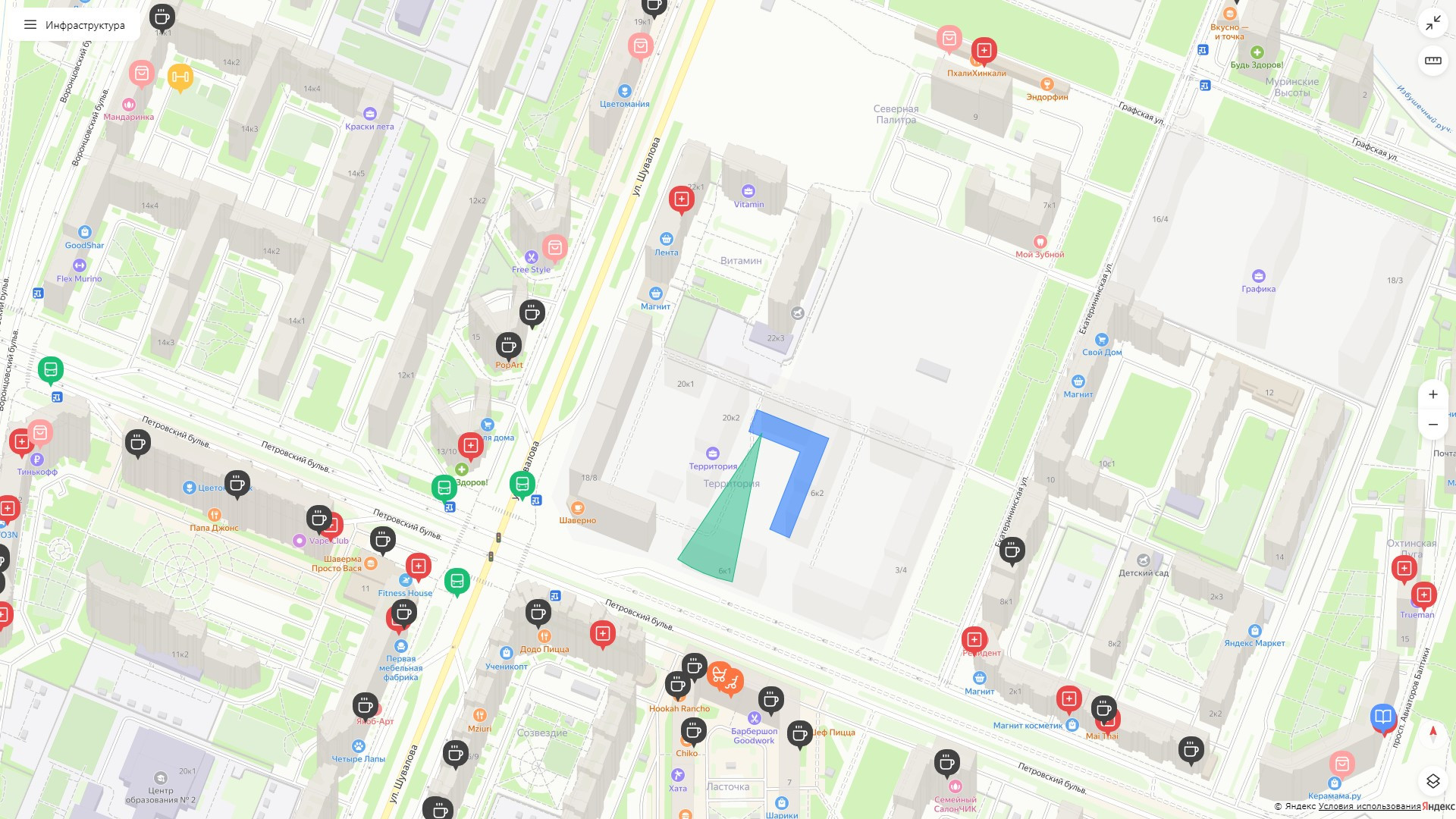The image size is (1456, 819).
Task: Open the PopArt cafe marker
Action: click(x=509, y=347)
